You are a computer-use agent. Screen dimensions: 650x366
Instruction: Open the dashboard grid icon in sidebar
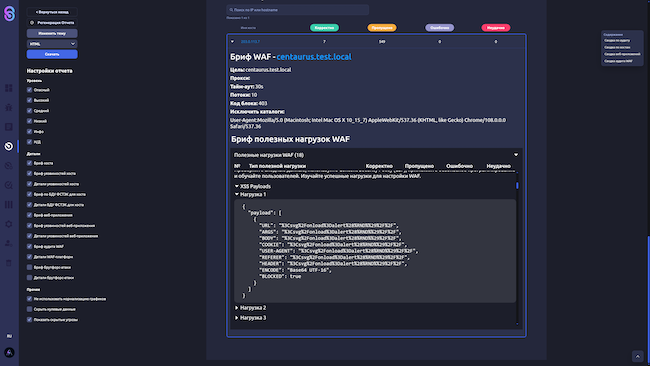(9, 88)
